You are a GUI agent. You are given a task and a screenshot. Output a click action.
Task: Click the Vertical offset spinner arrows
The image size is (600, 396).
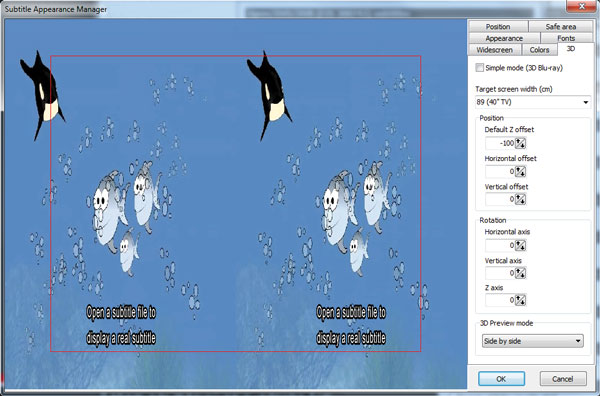[x=520, y=199]
